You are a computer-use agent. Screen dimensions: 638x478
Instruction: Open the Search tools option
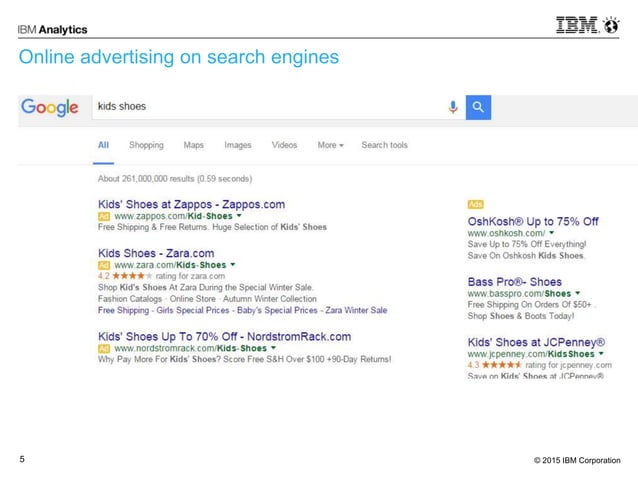click(x=384, y=145)
